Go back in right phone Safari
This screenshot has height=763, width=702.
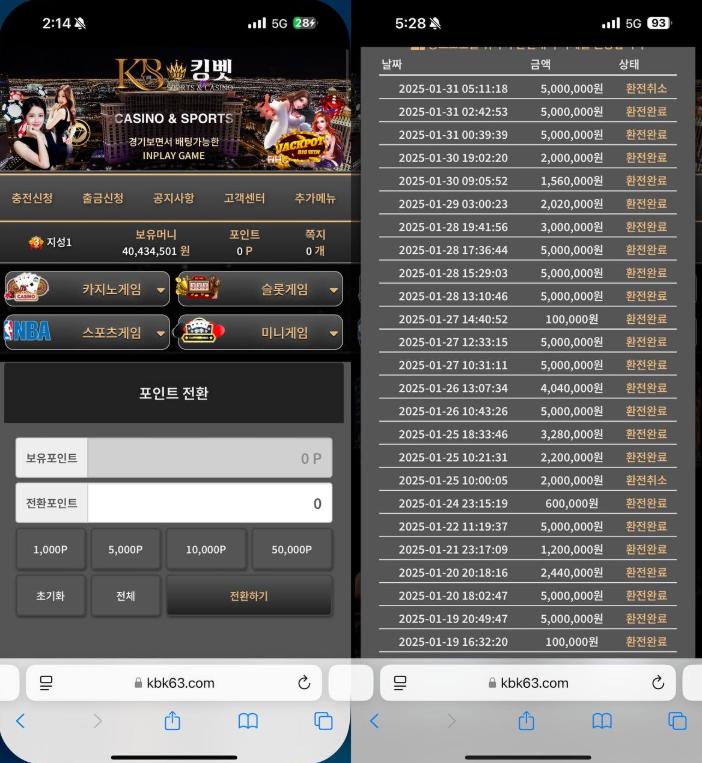tap(374, 721)
